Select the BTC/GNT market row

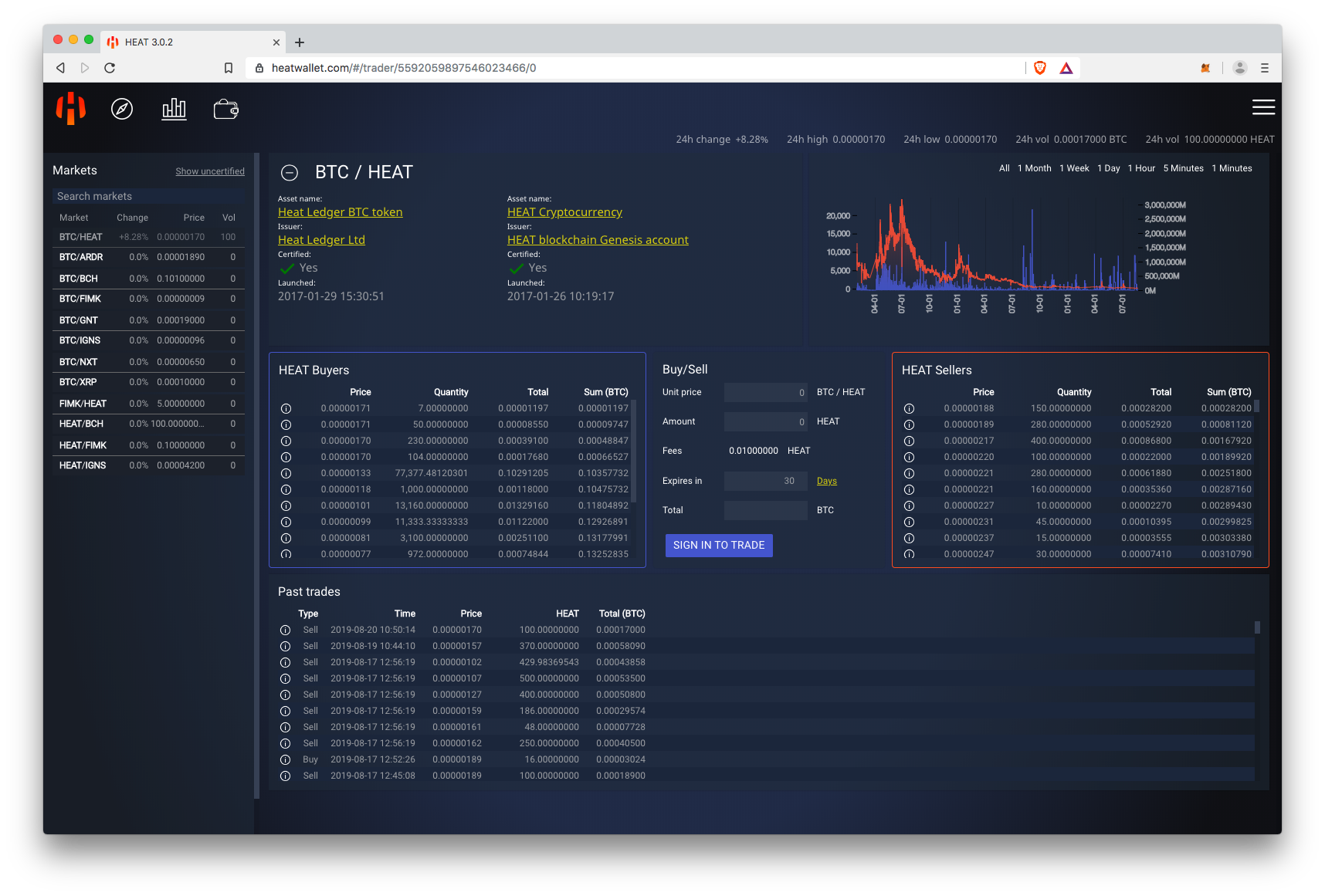(x=148, y=320)
